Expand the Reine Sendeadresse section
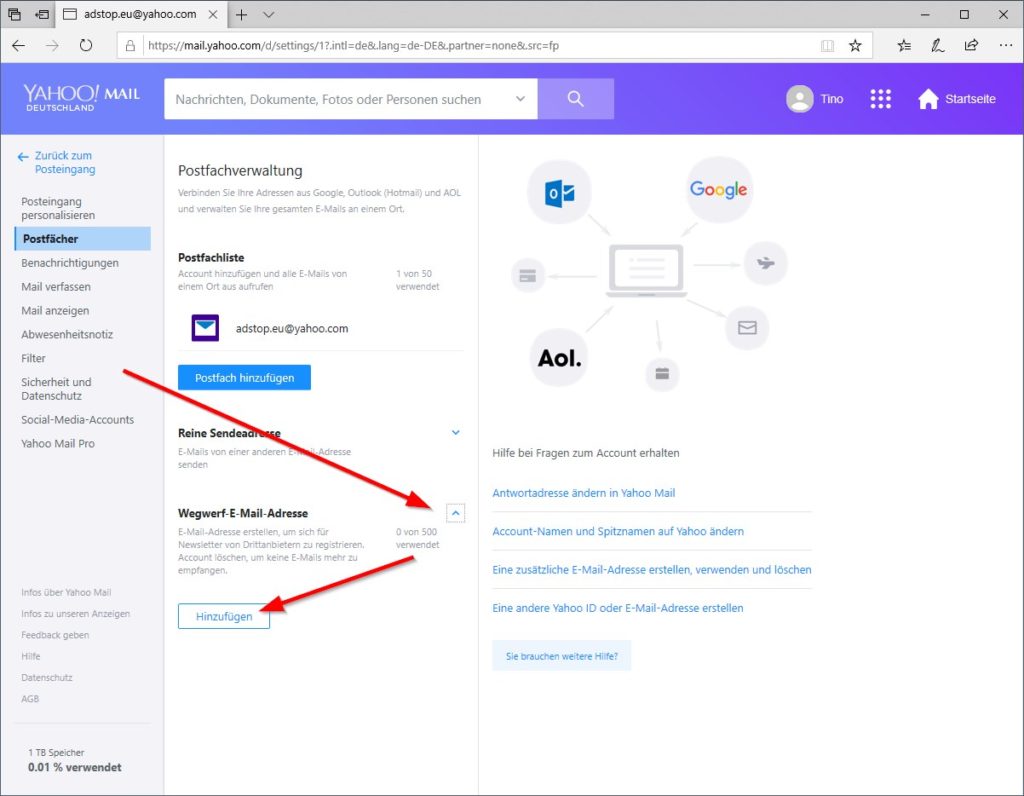1024x796 pixels. 455,432
